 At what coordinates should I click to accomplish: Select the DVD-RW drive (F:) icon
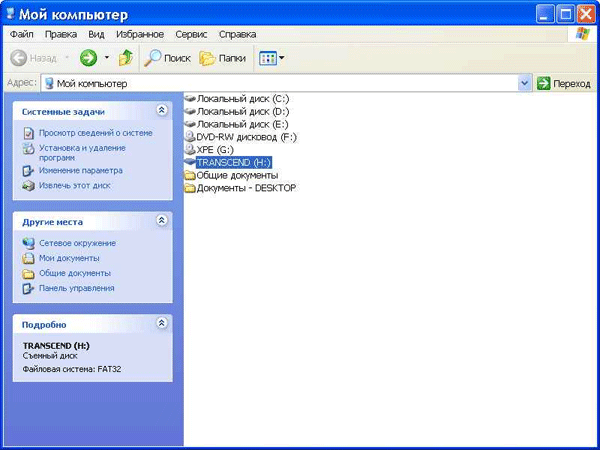tap(191, 136)
